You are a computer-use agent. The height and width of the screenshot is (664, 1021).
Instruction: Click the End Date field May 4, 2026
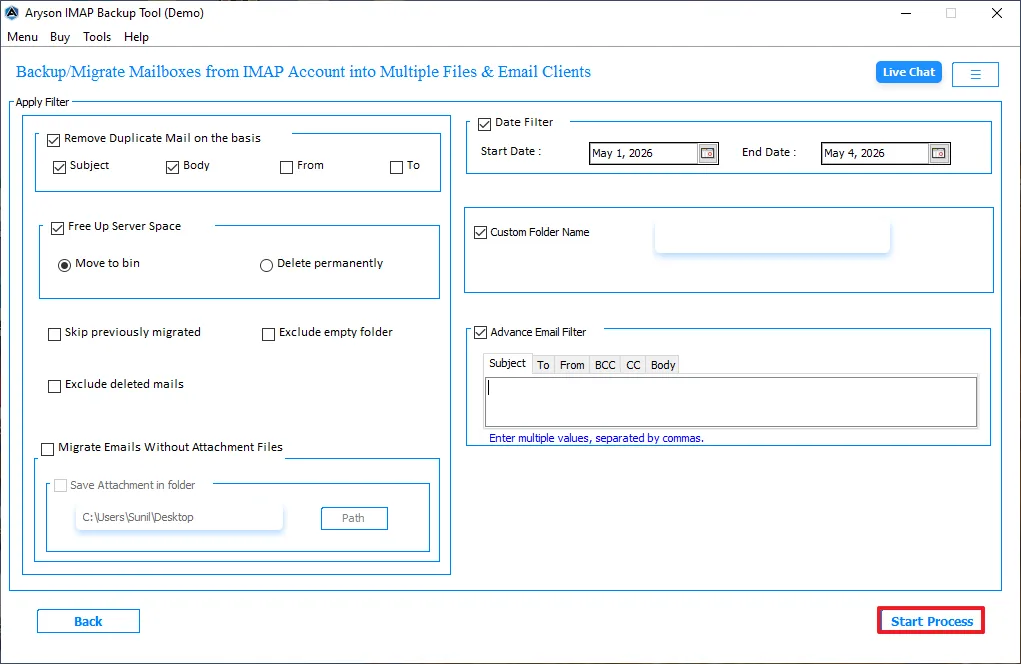click(874, 154)
